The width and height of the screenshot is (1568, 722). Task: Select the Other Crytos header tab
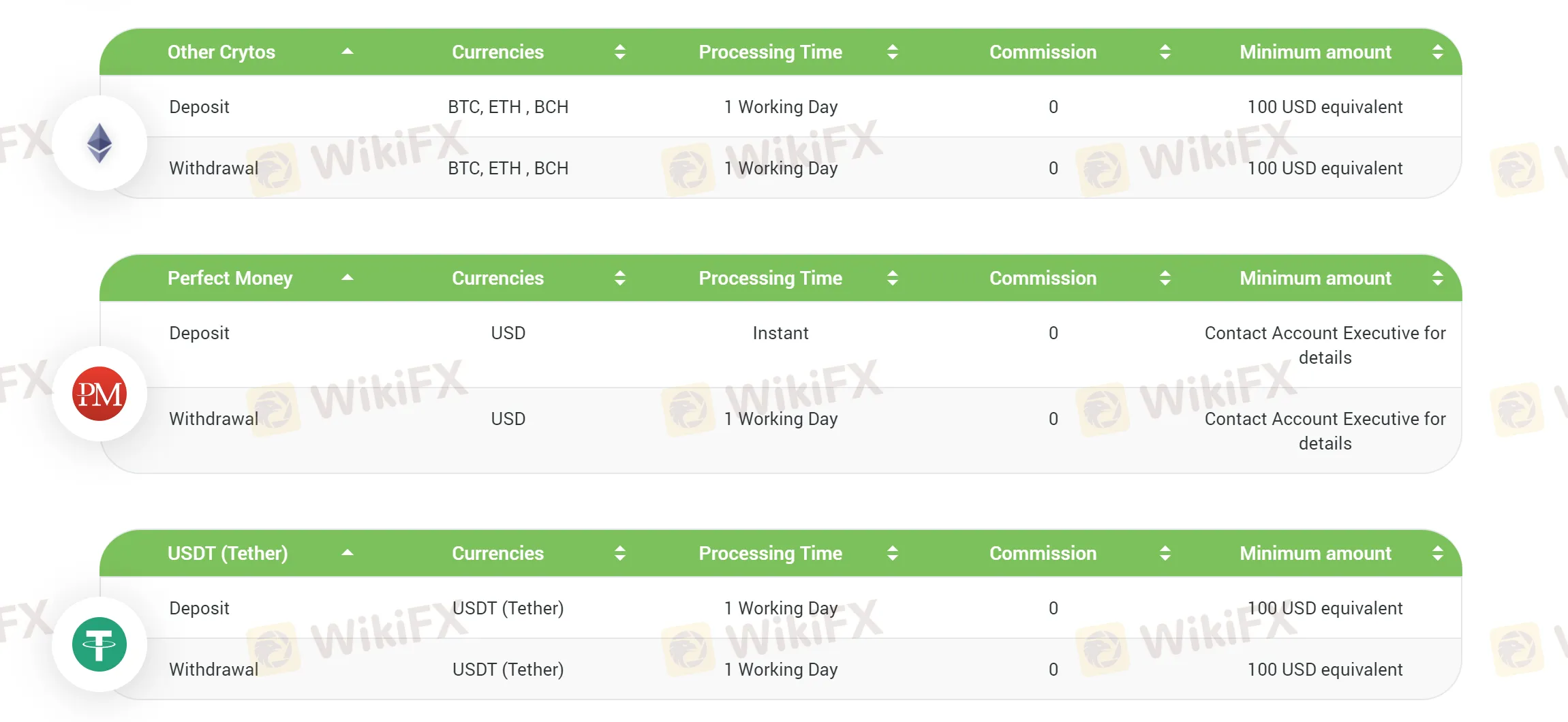pyautogui.click(x=221, y=52)
